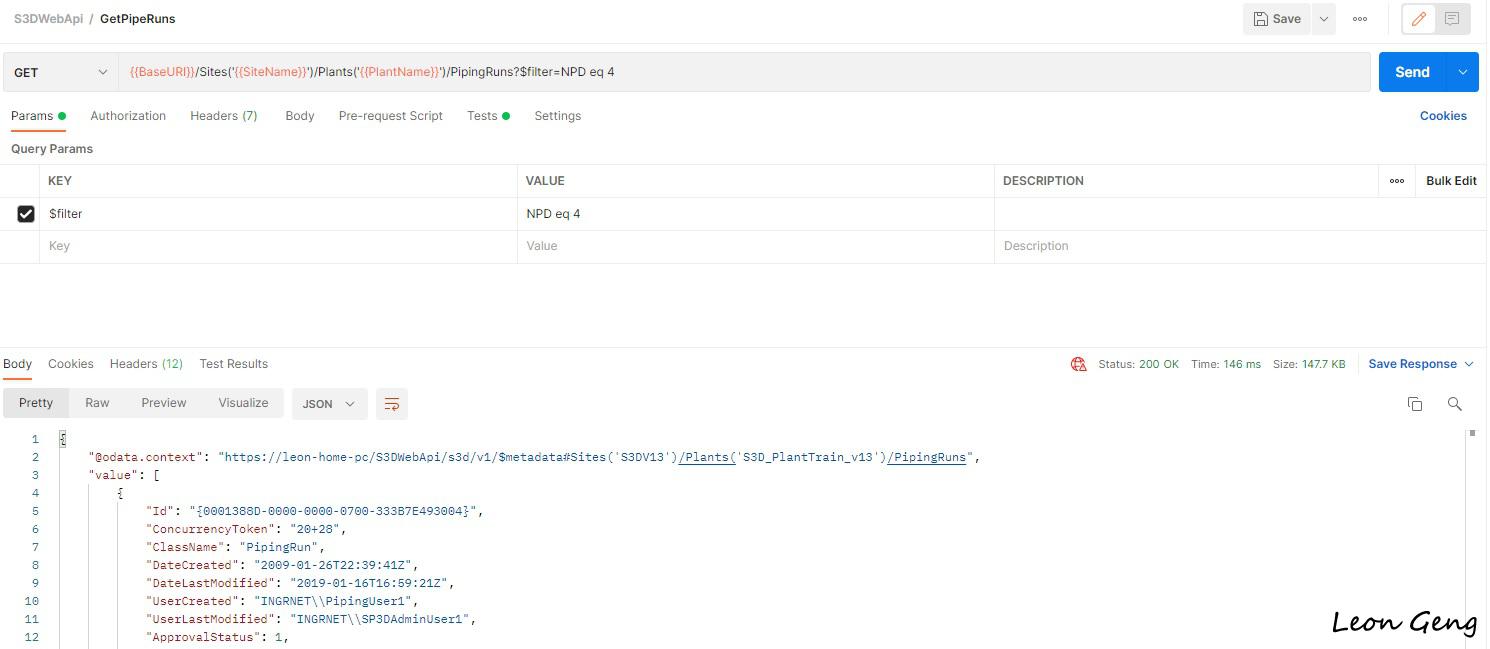1490x649 pixels.
Task: Select the Params tab
Action: (x=38, y=116)
